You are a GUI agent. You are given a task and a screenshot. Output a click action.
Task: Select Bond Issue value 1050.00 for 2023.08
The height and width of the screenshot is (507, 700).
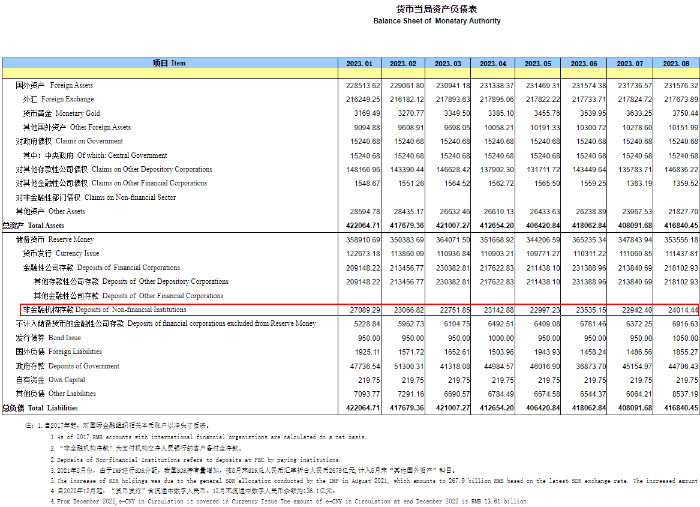(x=685, y=338)
